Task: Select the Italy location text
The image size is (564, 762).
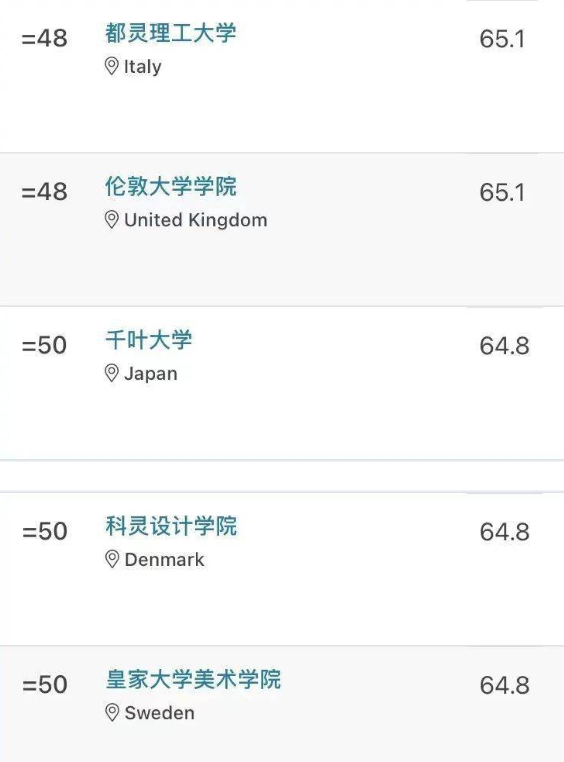Action: pyautogui.click(x=142, y=67)
